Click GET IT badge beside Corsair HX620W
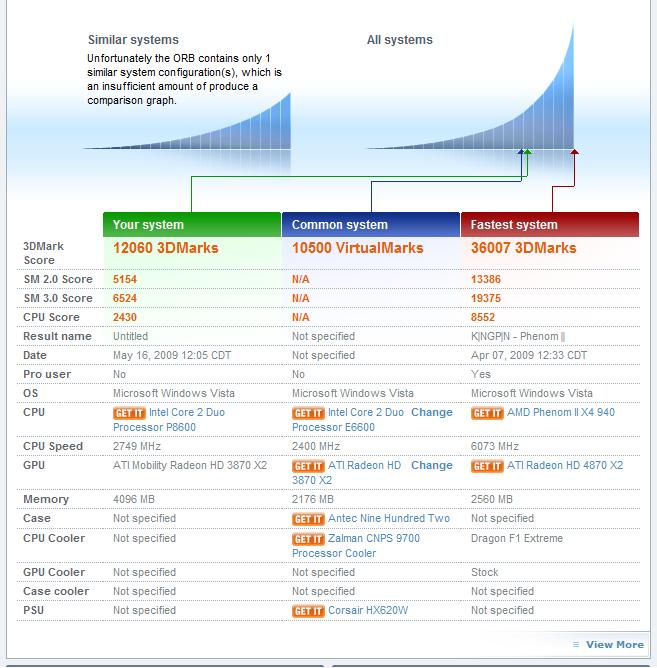Viewport: 657px width, 668px height. click(x=308, y=611)
